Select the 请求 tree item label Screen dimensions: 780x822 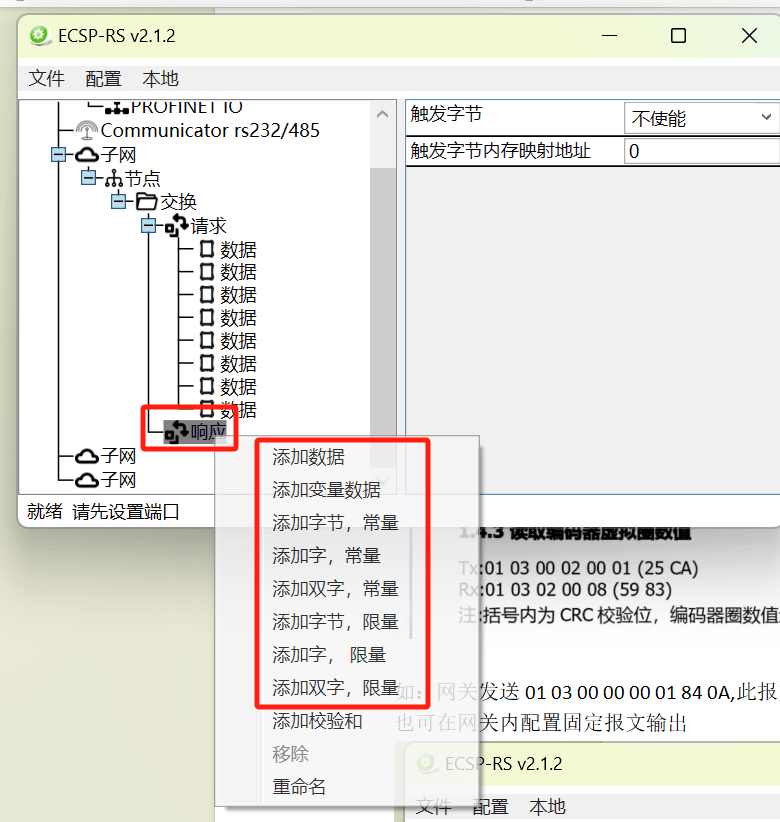click(209, 226)
